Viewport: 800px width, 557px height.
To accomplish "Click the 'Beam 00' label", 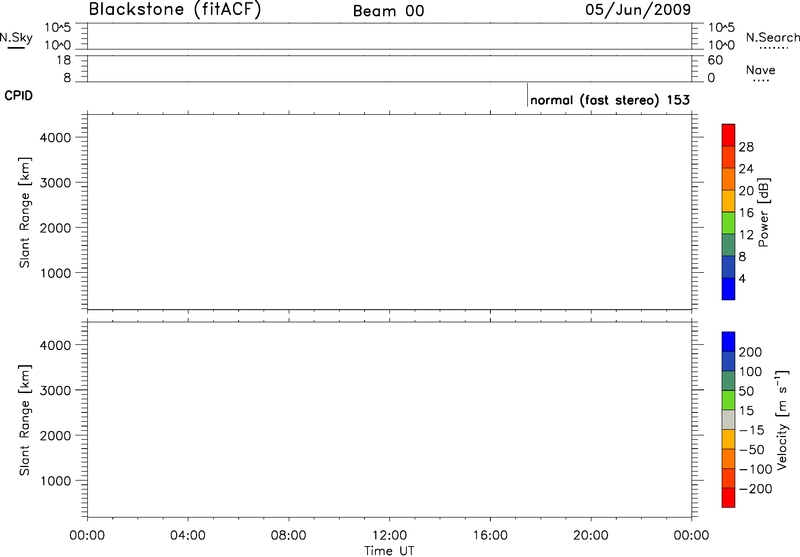I will 388,11.
